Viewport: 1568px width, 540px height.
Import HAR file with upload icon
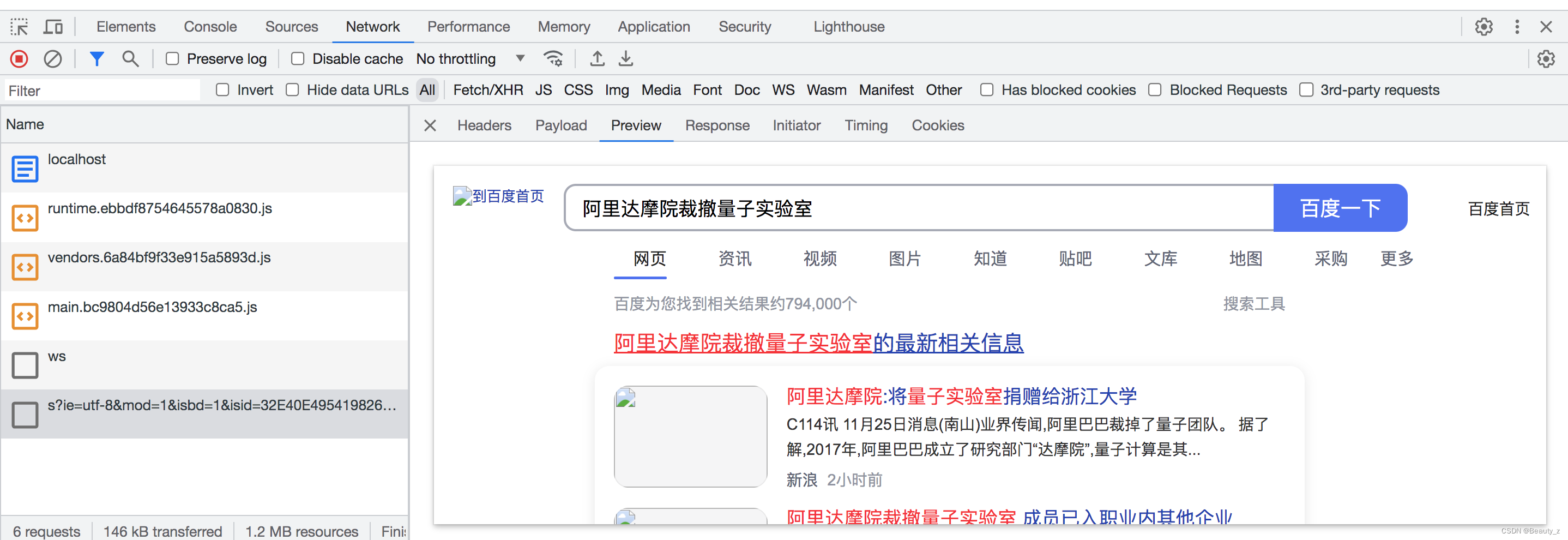pyautogui.click(x=598, y=59)
